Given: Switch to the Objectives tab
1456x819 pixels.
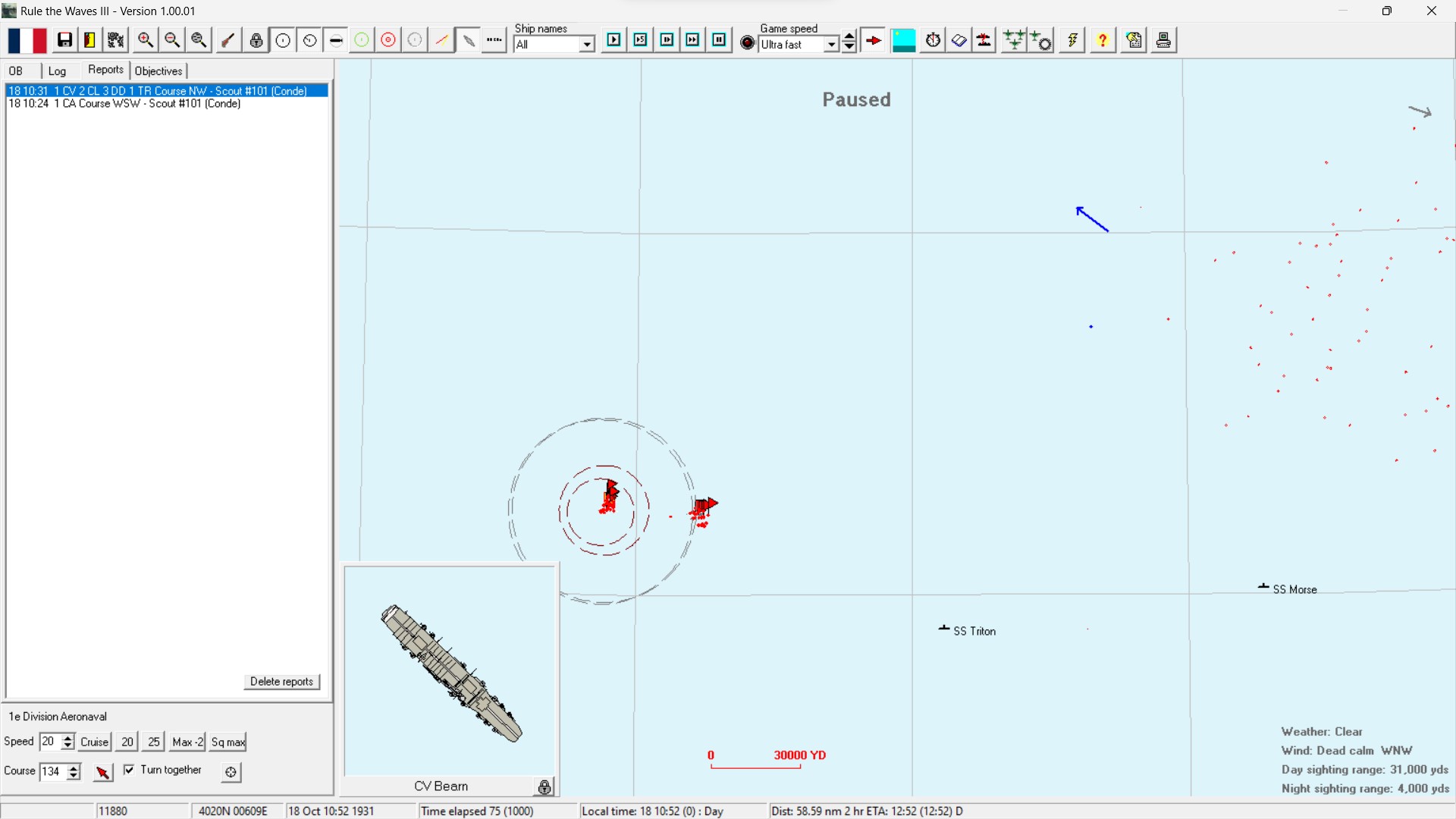Looking at the screenshot, I should (159, 71).
